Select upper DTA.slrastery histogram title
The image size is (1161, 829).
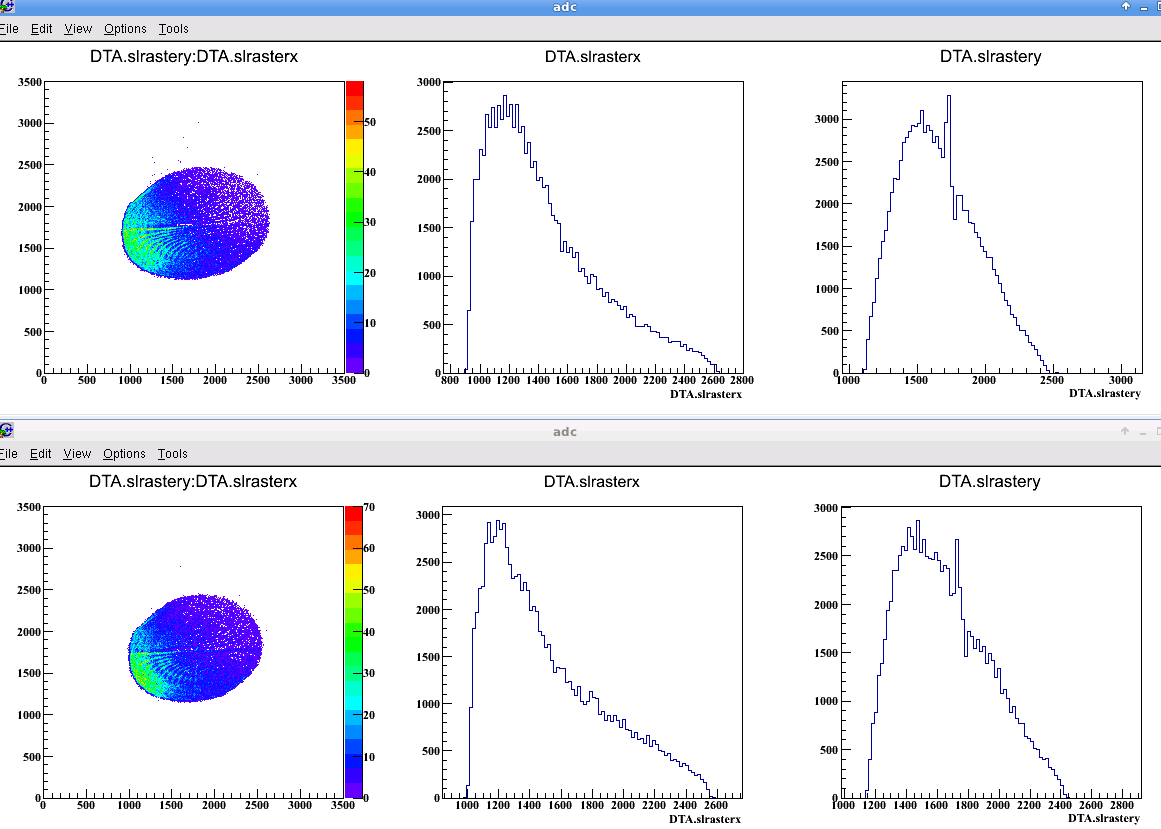991,57
